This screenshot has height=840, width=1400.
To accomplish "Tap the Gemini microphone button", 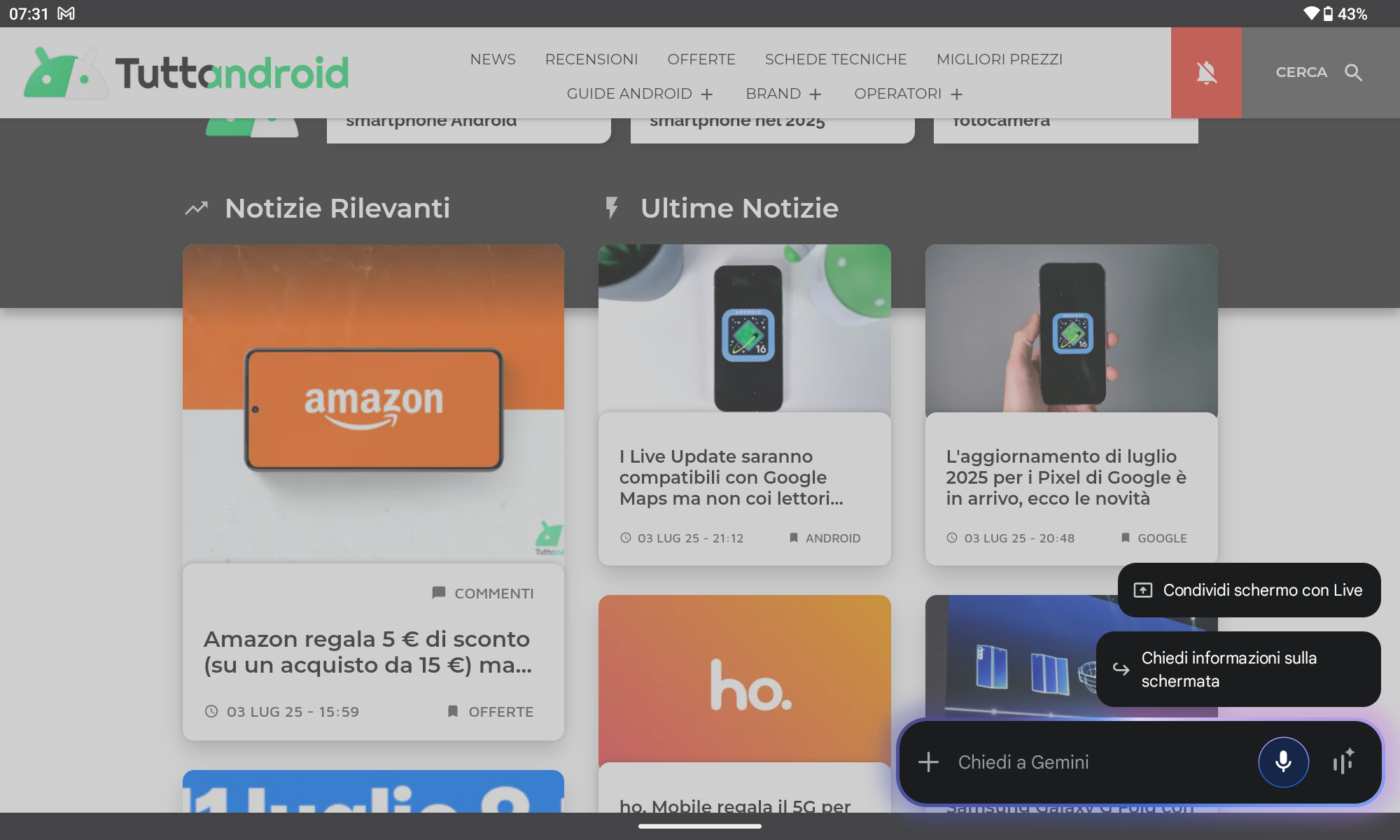I will 1283,762.
